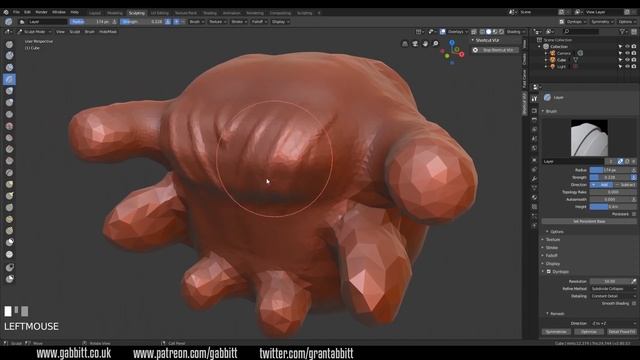The height and width of the screenshot is (360, 640).
Task: Open the Falloff header dropdown
Action: tap(259, 22)
